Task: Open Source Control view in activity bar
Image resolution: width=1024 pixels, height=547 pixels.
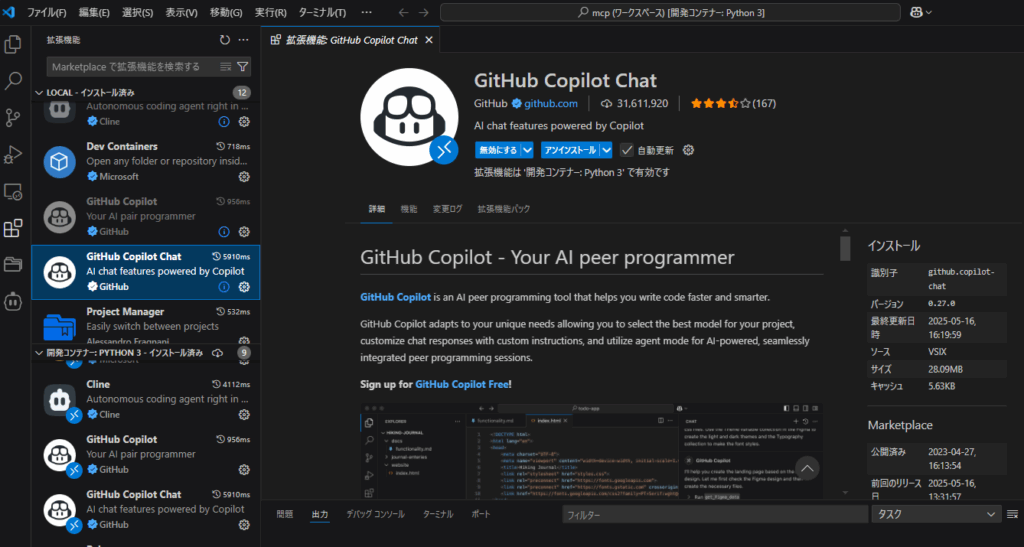Action: 13,117
